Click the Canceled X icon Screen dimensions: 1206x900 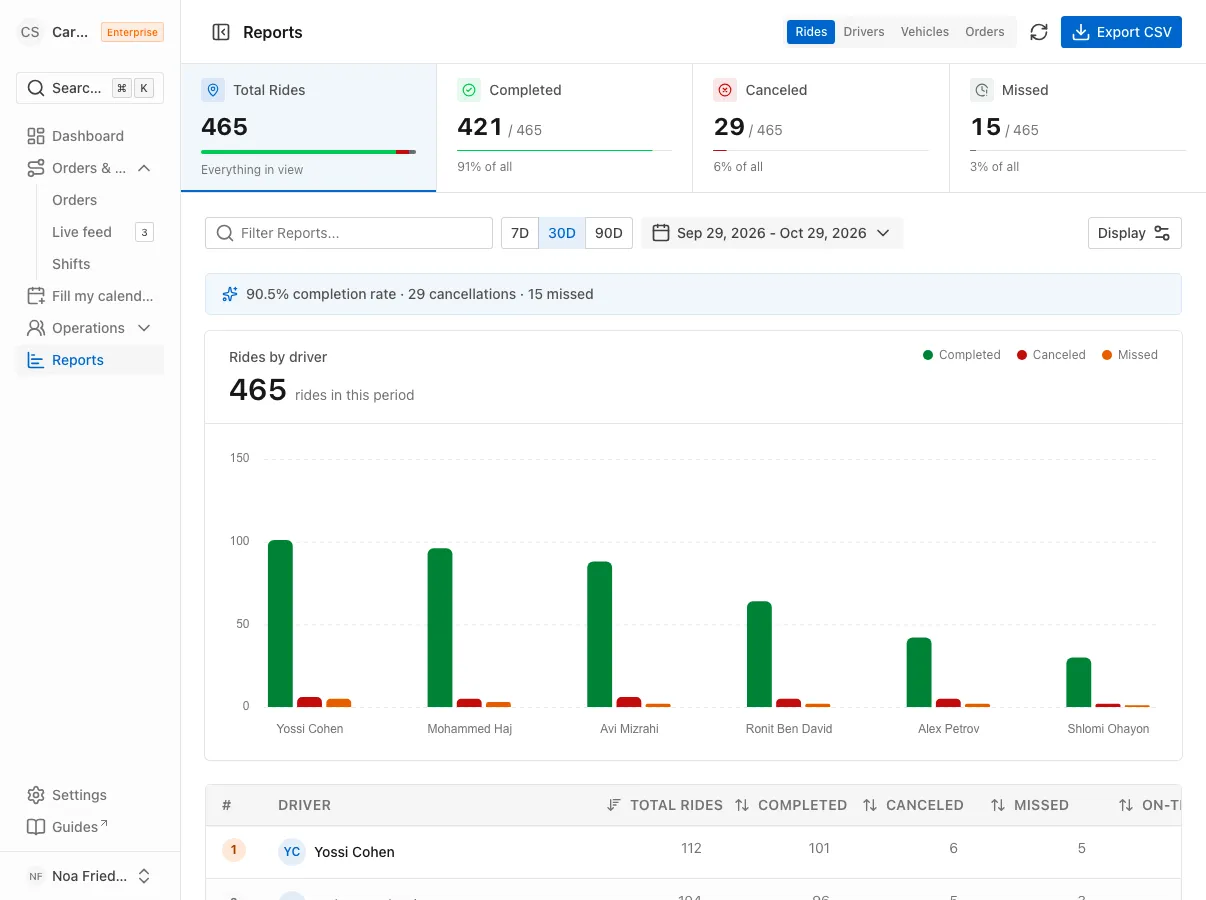(x=725, y=90)
